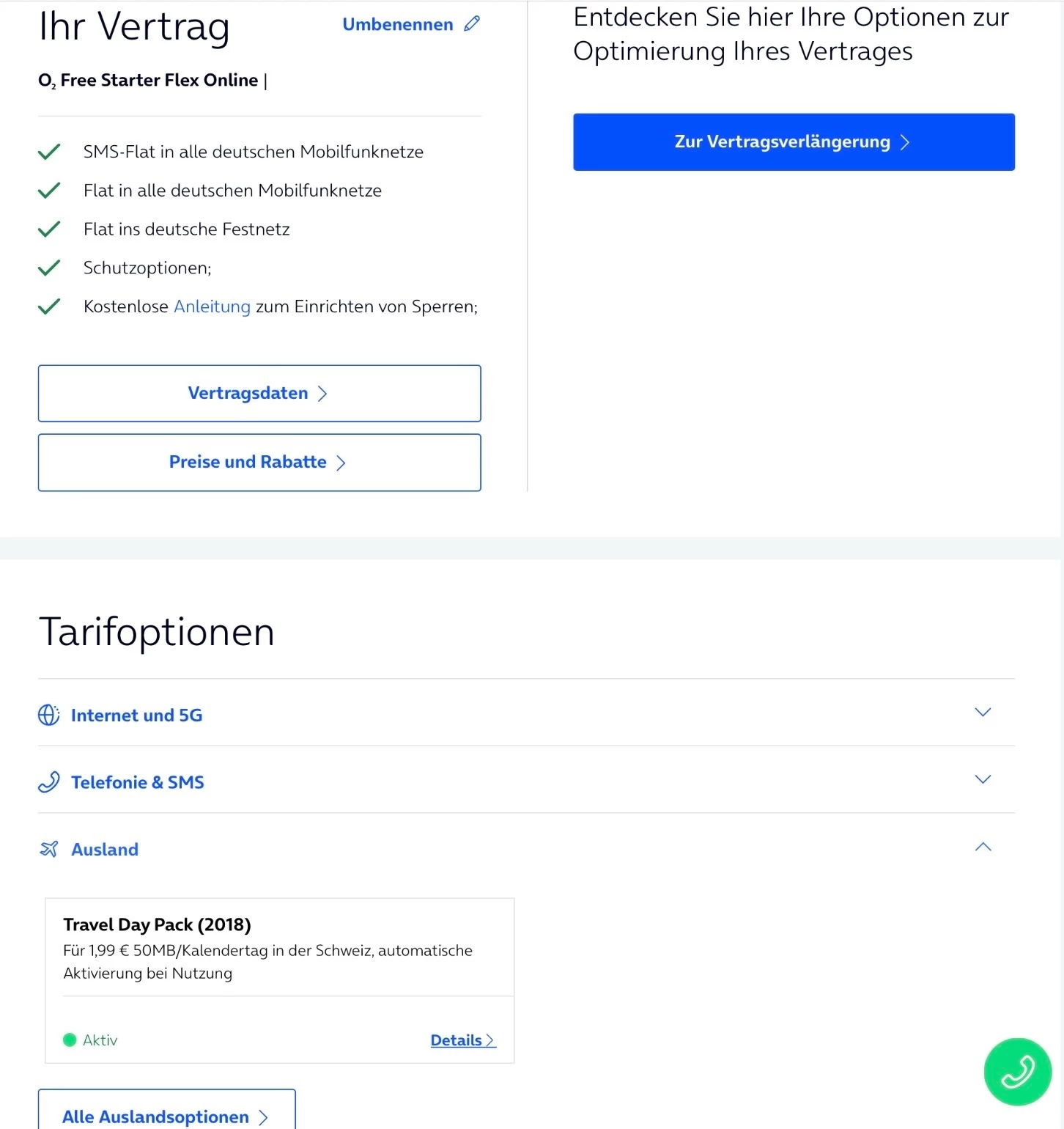Viewport: 1064px width, 1129px height.
Task: Open Preise und Rabatte
Action: point(259,463)
